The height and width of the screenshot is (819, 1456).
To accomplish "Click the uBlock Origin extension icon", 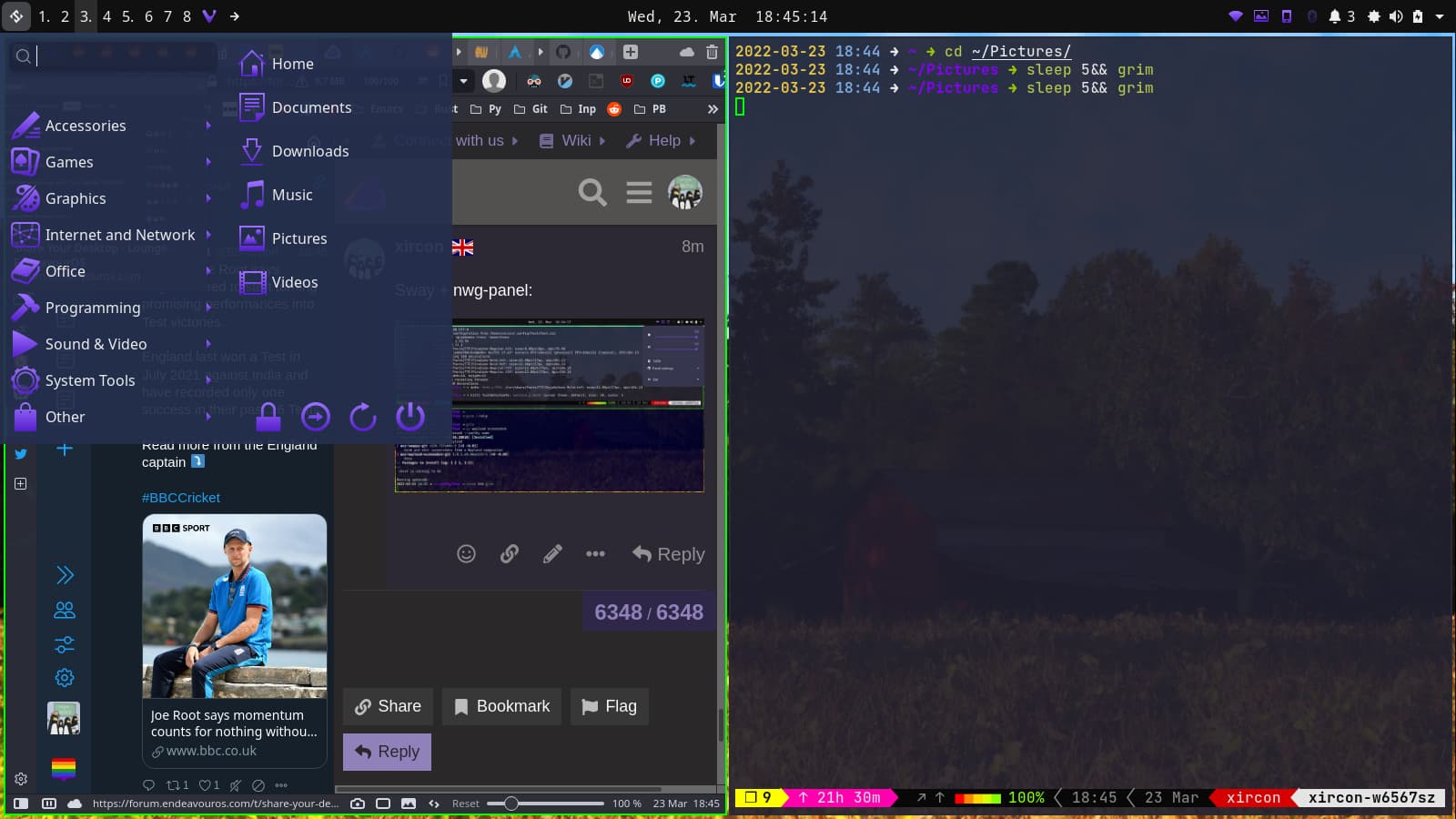I will click(x=627, y=81).
